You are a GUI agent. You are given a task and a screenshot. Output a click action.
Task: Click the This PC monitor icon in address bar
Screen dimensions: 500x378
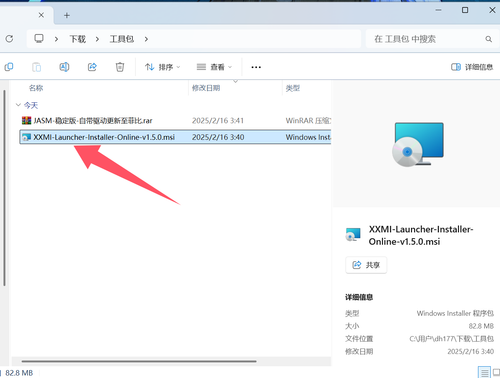click(39, 39)
